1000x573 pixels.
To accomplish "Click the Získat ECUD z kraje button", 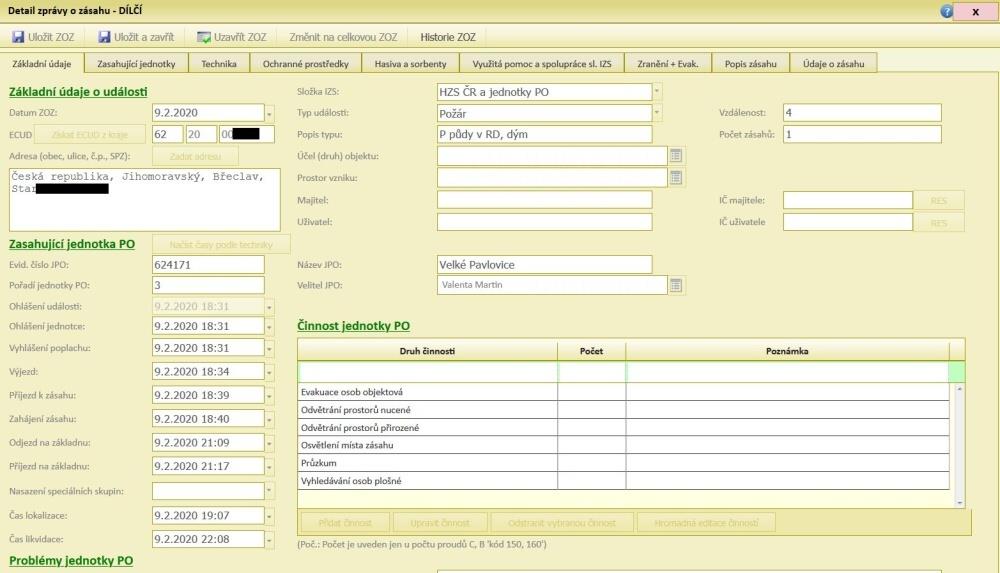I will coord(90,135).
